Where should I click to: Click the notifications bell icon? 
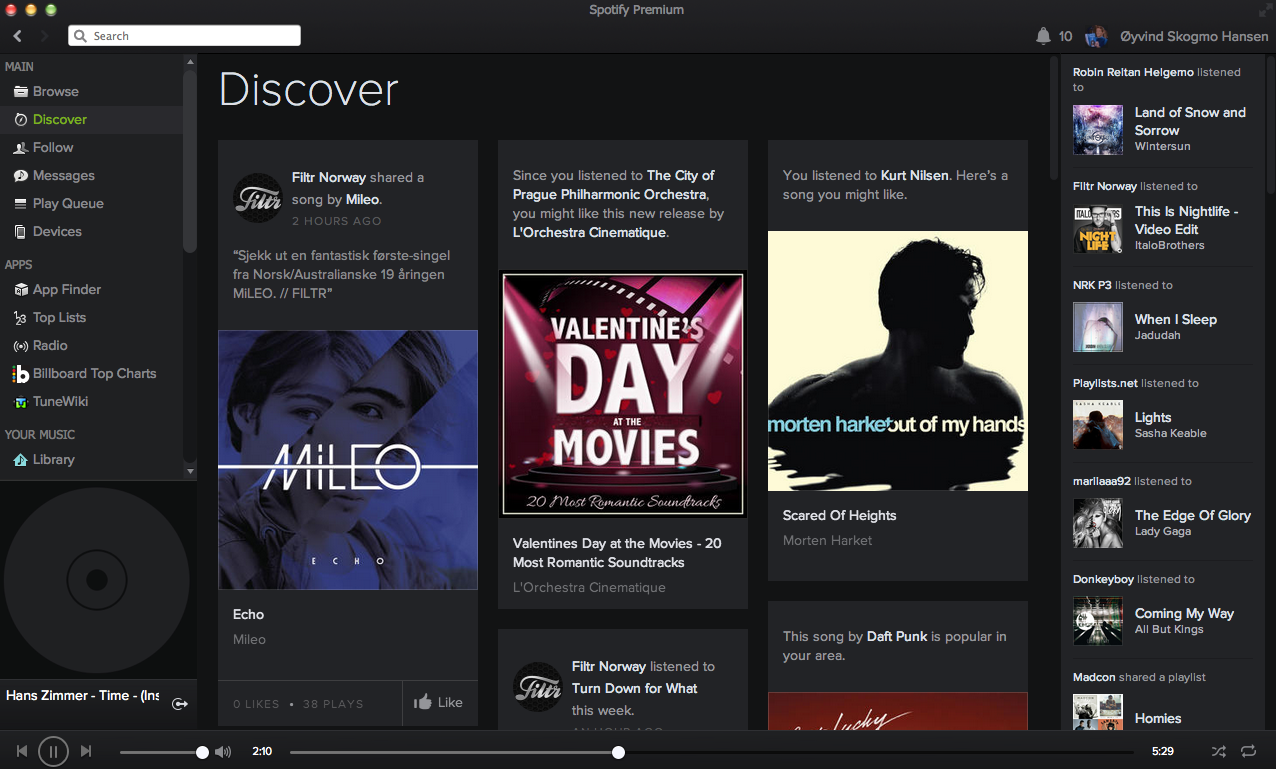[x=1043, y=36]
